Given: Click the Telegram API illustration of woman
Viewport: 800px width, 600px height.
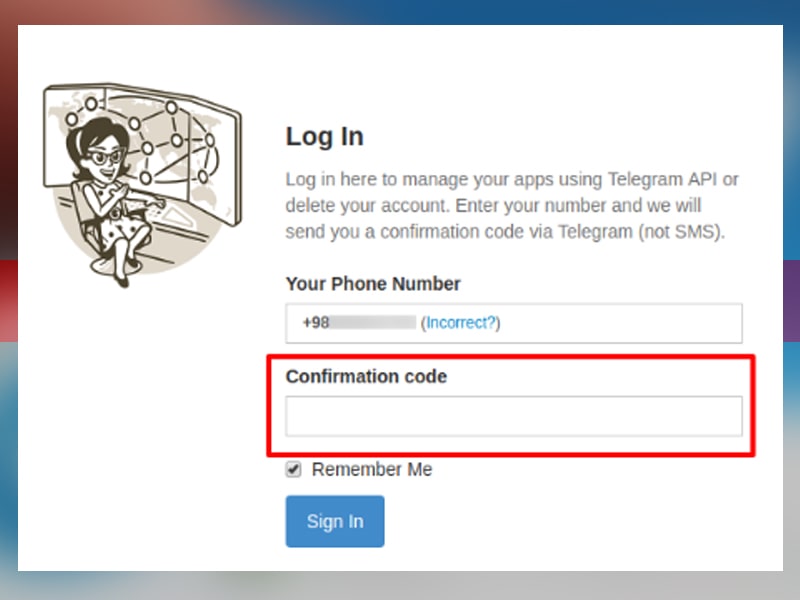Looking at the screenshot, I should [x=141, y=185].
